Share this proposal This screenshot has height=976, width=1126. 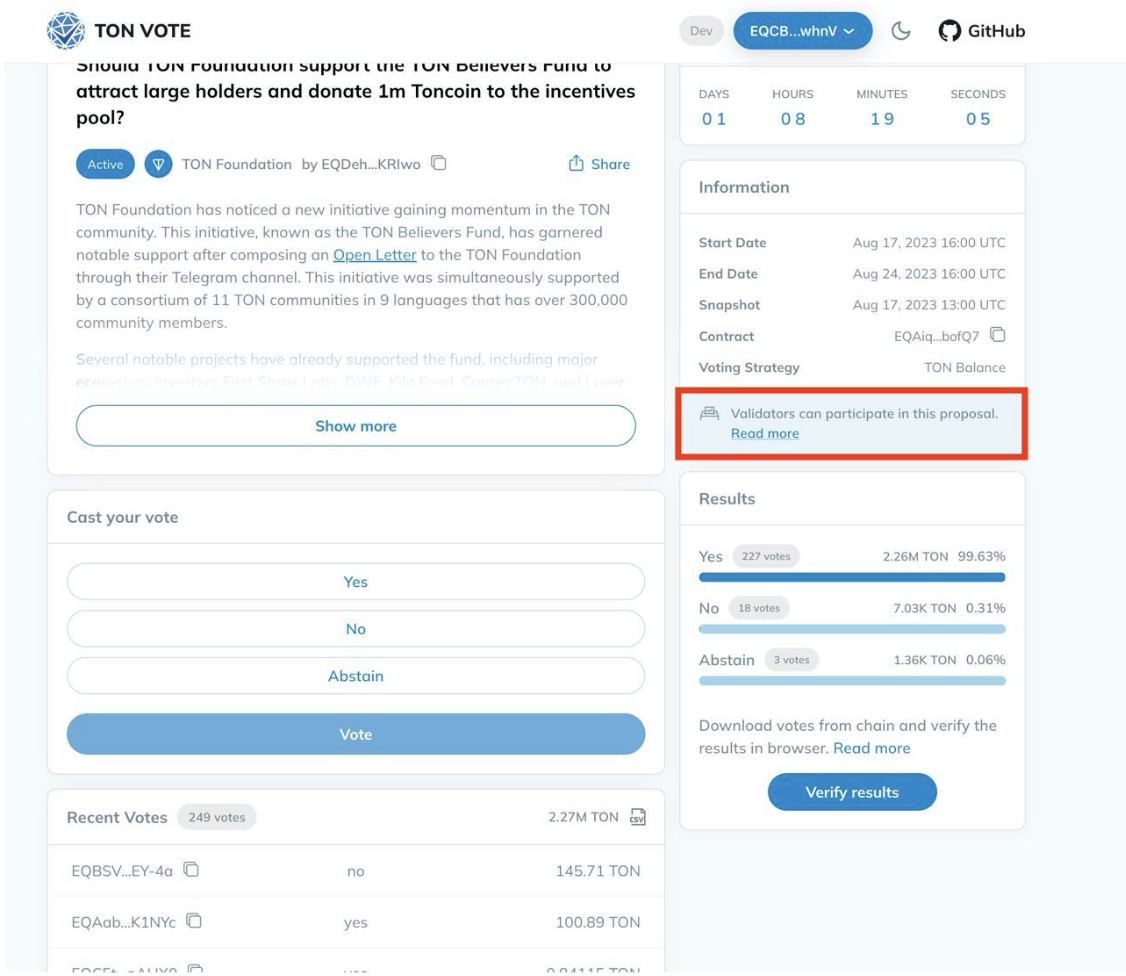599,164
